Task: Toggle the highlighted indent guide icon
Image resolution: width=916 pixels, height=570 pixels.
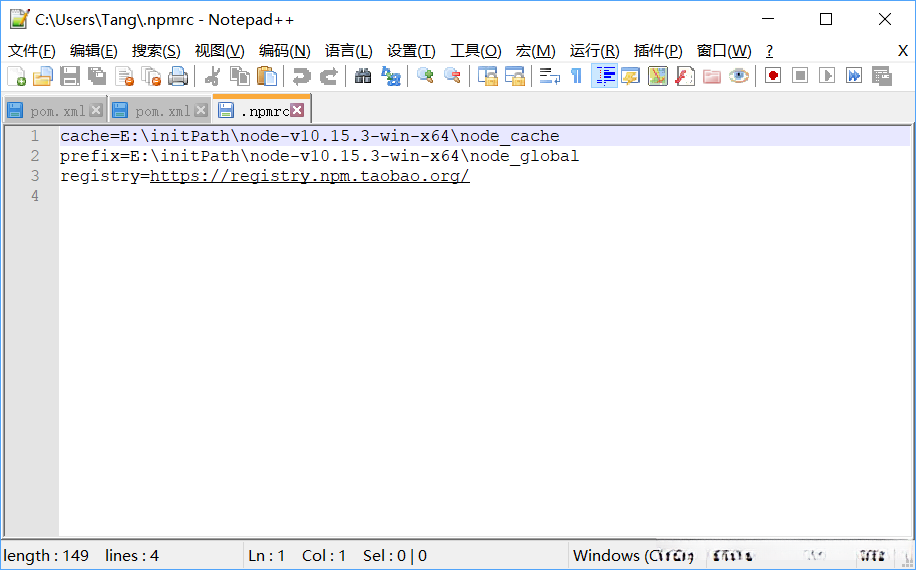Action: [604, 76]
